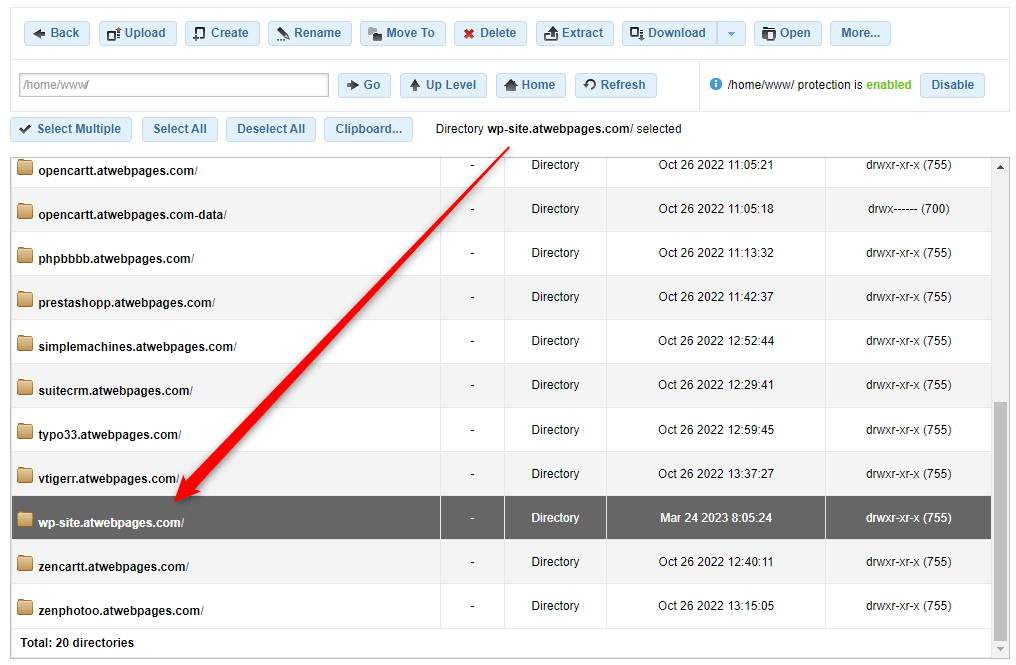1016x665 pixels.
Task: Disable protection for /home/www/
Action: (951, 84)
